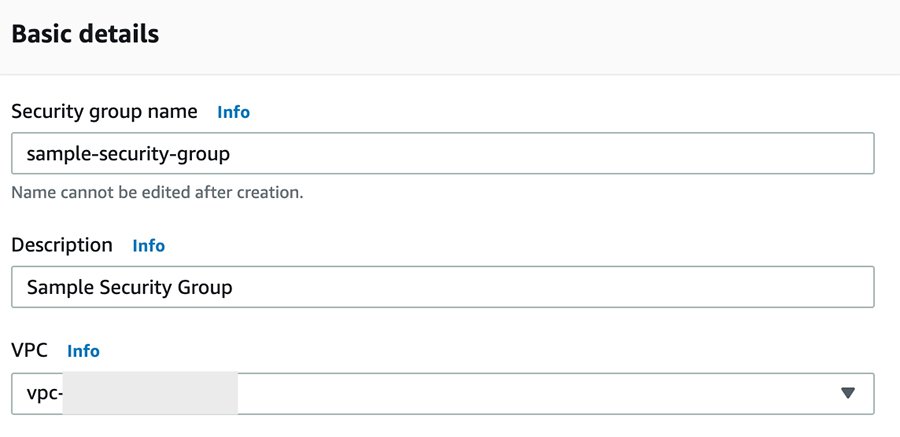The width and height of the screenshot is (900, 437).
Task: Click the word 'Group' in Description field
Action: pos(206,287)
